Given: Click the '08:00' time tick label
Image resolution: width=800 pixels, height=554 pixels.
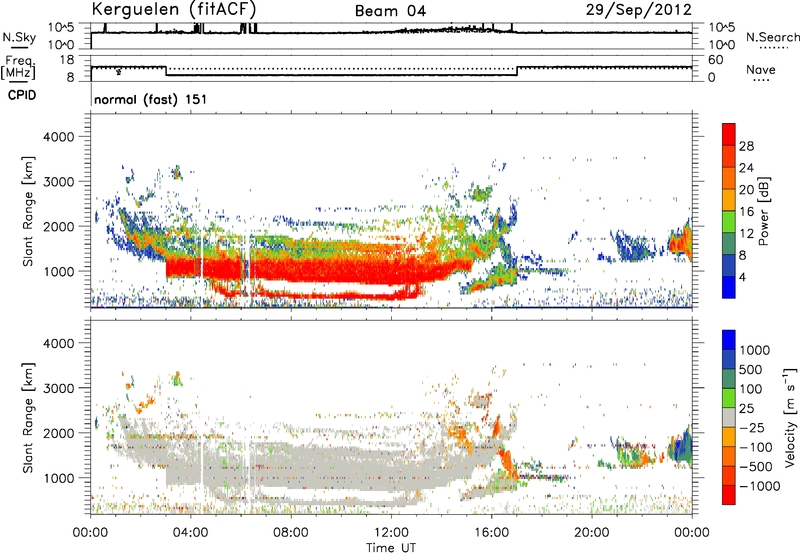Looking at the screenshot, I should (291, 533).
